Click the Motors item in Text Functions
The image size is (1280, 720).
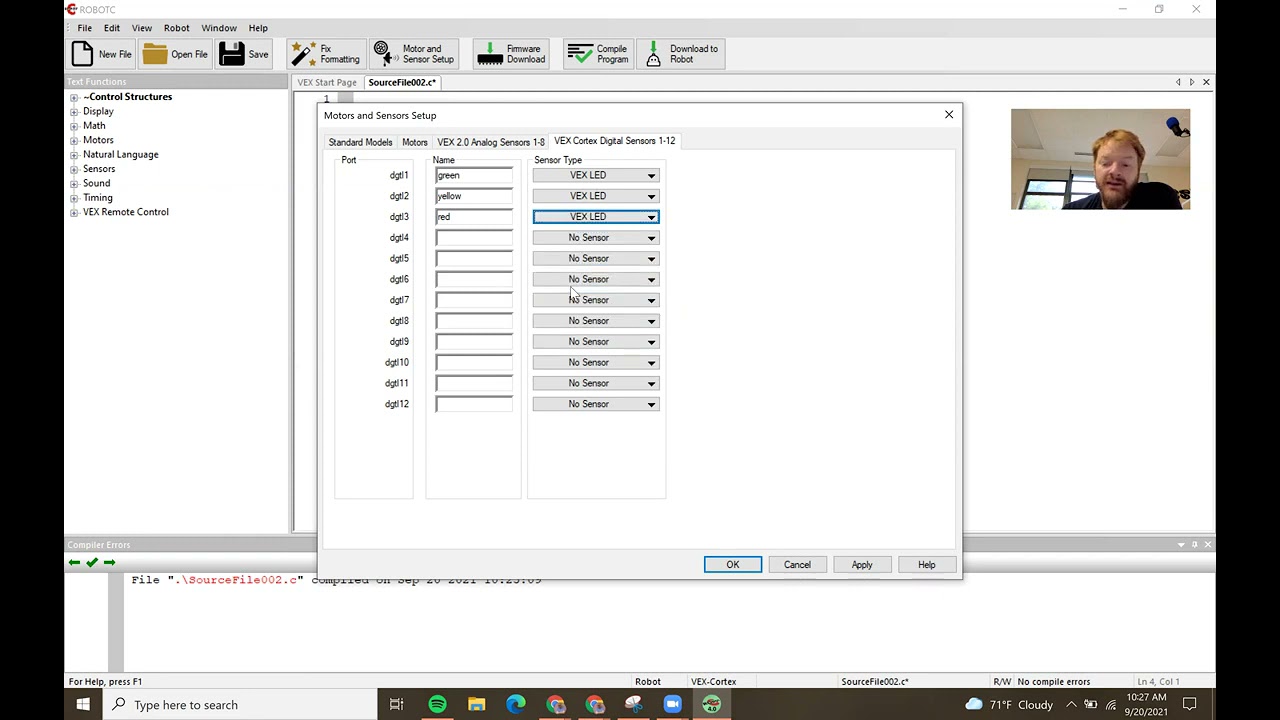[98, 140]
